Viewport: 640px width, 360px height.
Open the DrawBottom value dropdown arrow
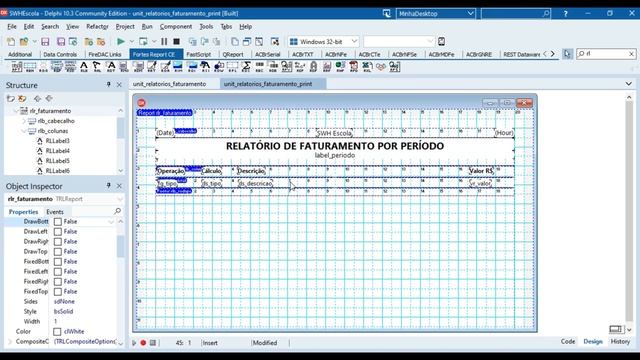coord(111,222)
